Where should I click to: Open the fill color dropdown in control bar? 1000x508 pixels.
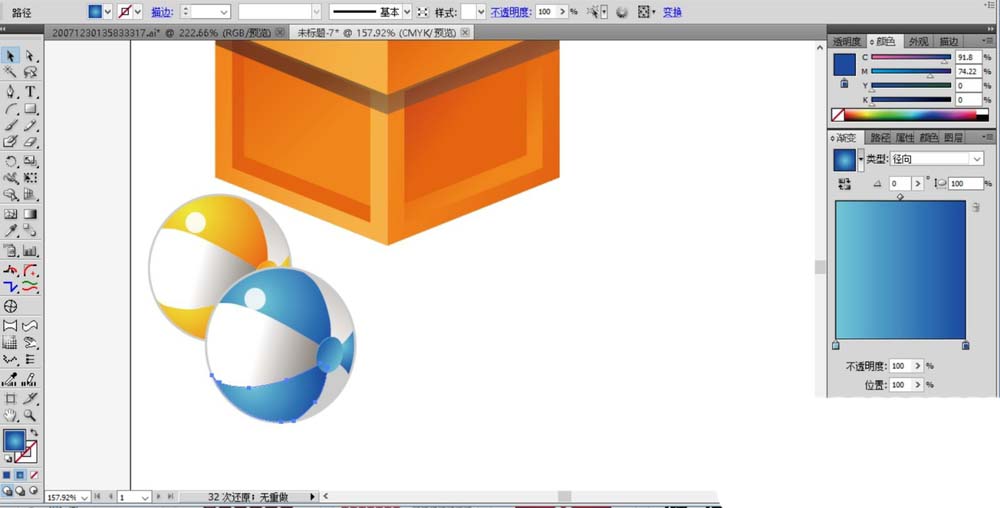[x=108, y=12]
